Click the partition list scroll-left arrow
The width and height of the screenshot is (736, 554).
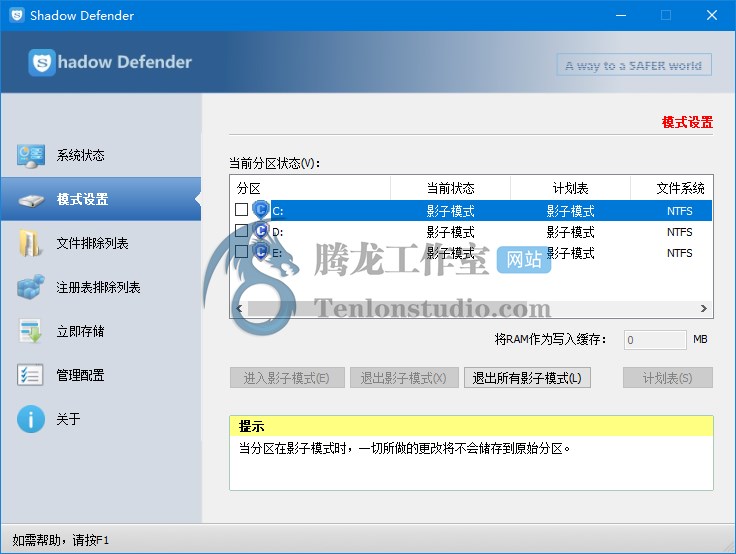click(239, 308)
